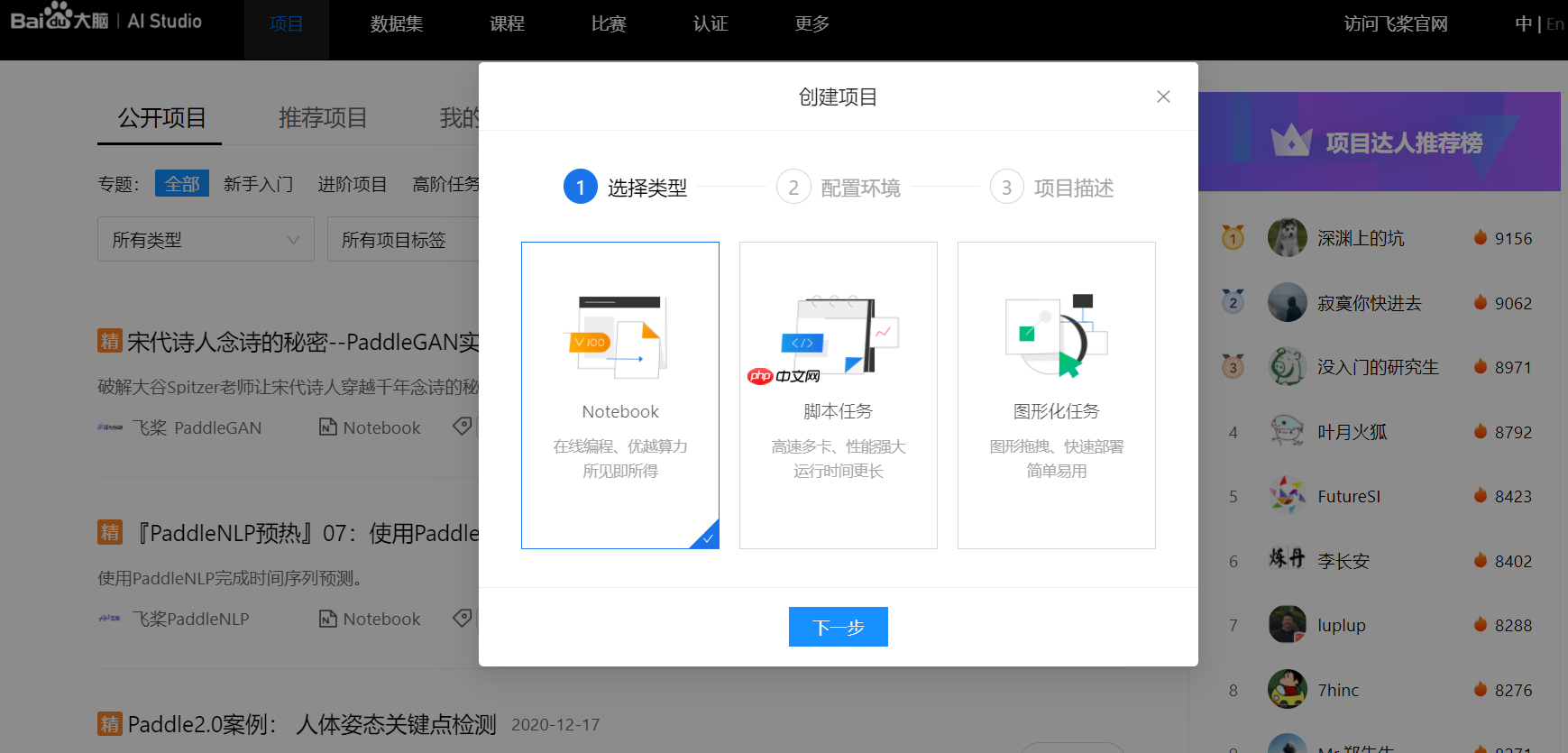Click the silver medal rank 2 icon

coord(1233,301)
